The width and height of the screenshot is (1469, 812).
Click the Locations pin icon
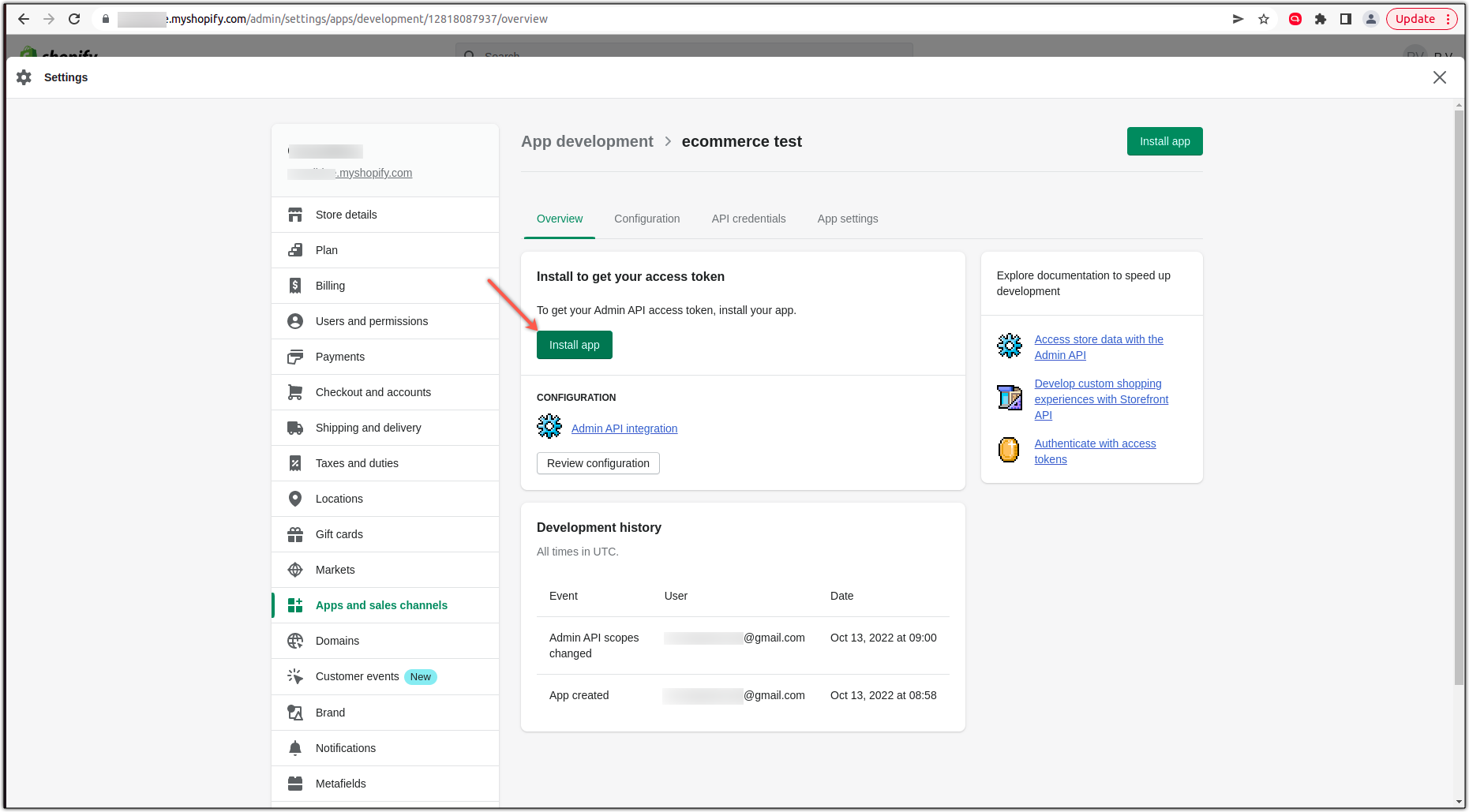295,499
